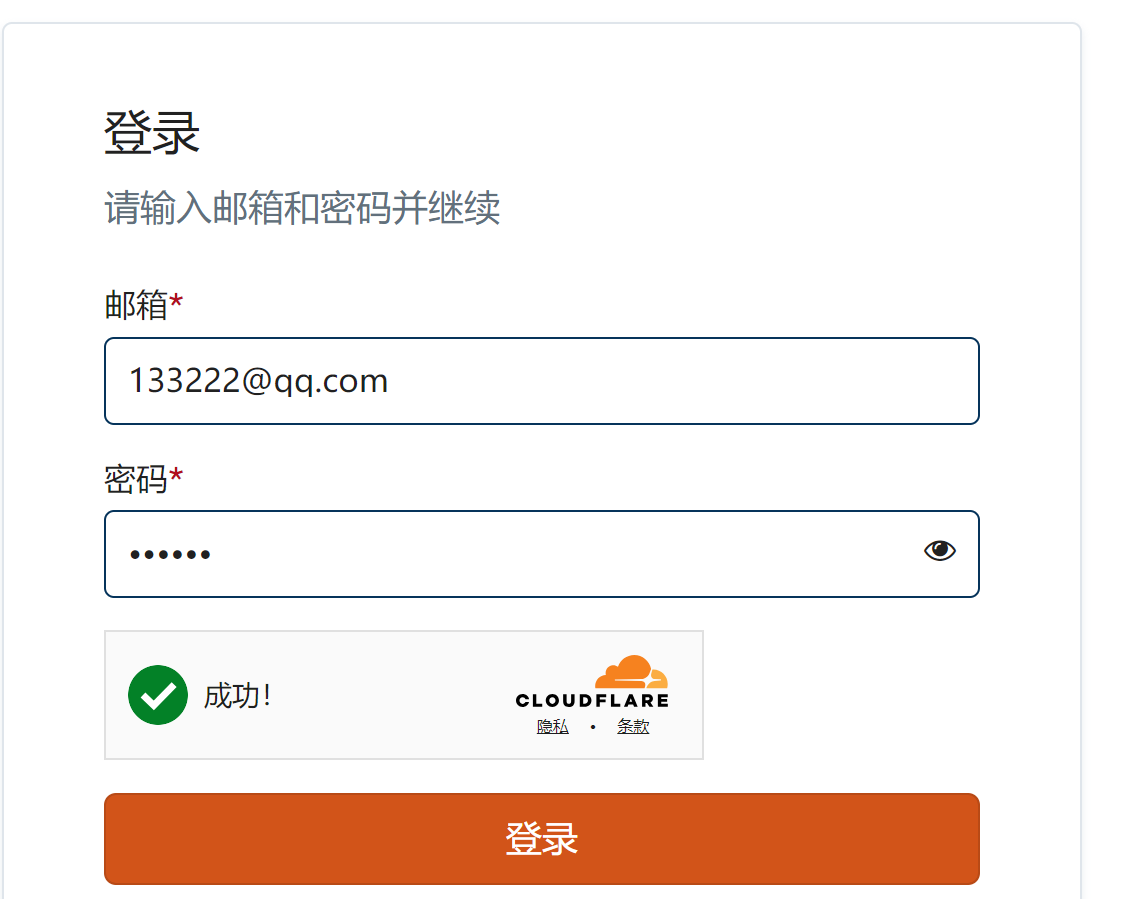1126x899 pixels.
Task: Click the orange Cloudflare cloud logo
Action: pos(631,671)
